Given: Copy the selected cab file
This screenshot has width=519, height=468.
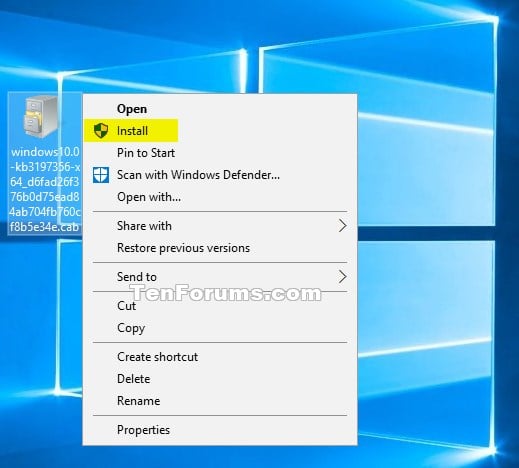Looking at the screenshot, I should coord(131,328).
